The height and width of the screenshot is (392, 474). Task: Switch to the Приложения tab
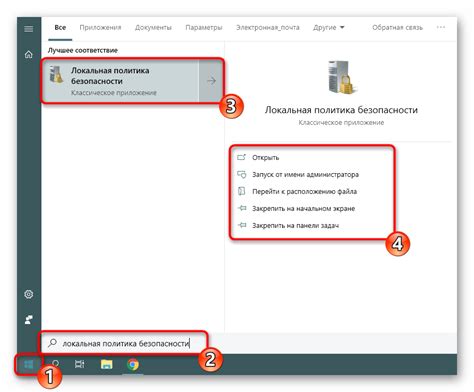pyautogui.click(x=100, y=28)
